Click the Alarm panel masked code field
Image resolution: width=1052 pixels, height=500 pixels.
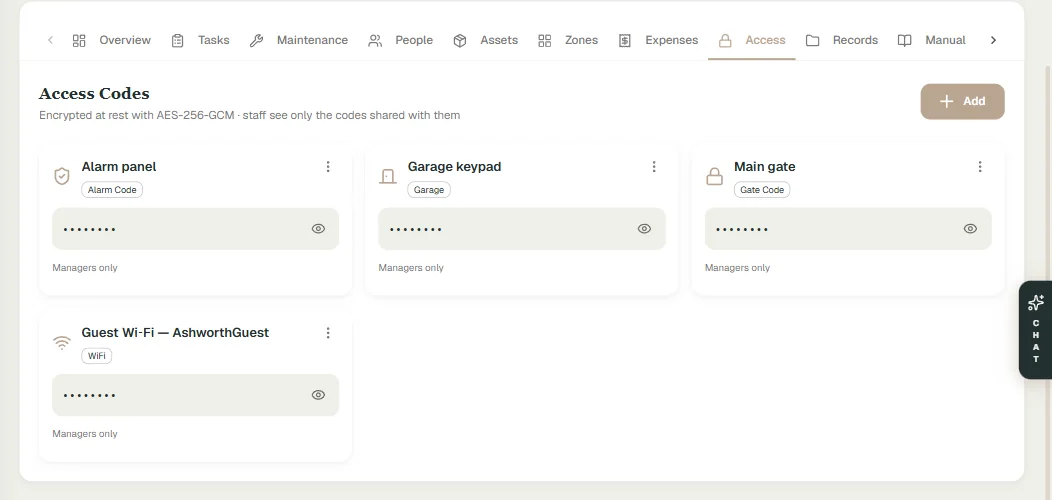click(195, 229)
